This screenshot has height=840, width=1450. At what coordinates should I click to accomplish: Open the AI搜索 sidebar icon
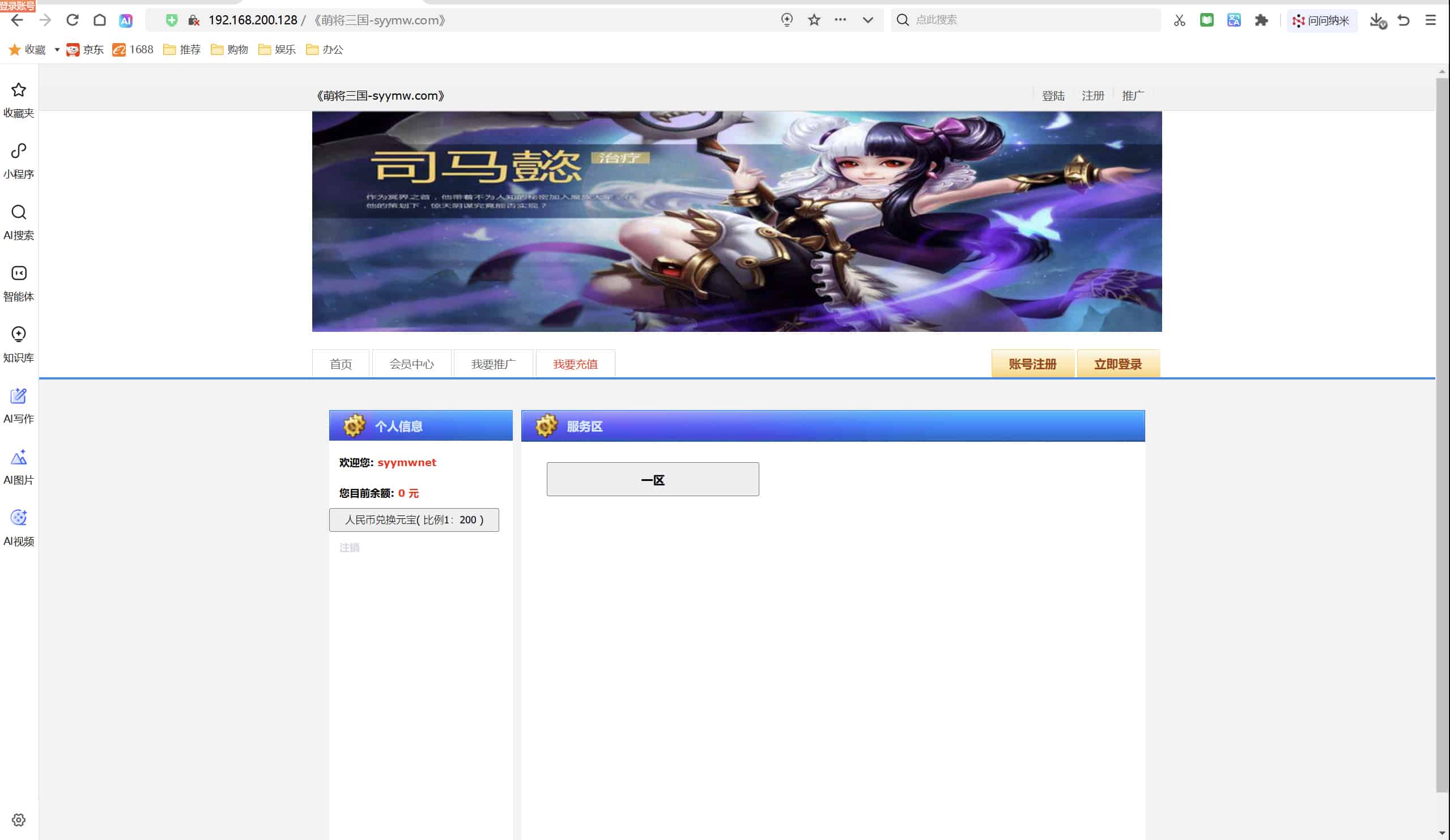pyautogui.click(x=18, y=223)
